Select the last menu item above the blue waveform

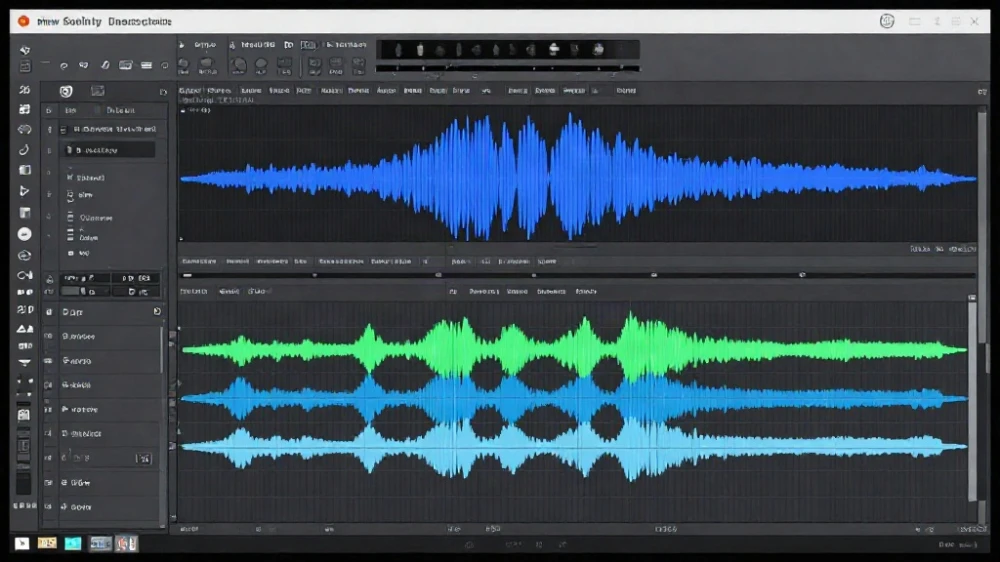(x=626, y=91)
